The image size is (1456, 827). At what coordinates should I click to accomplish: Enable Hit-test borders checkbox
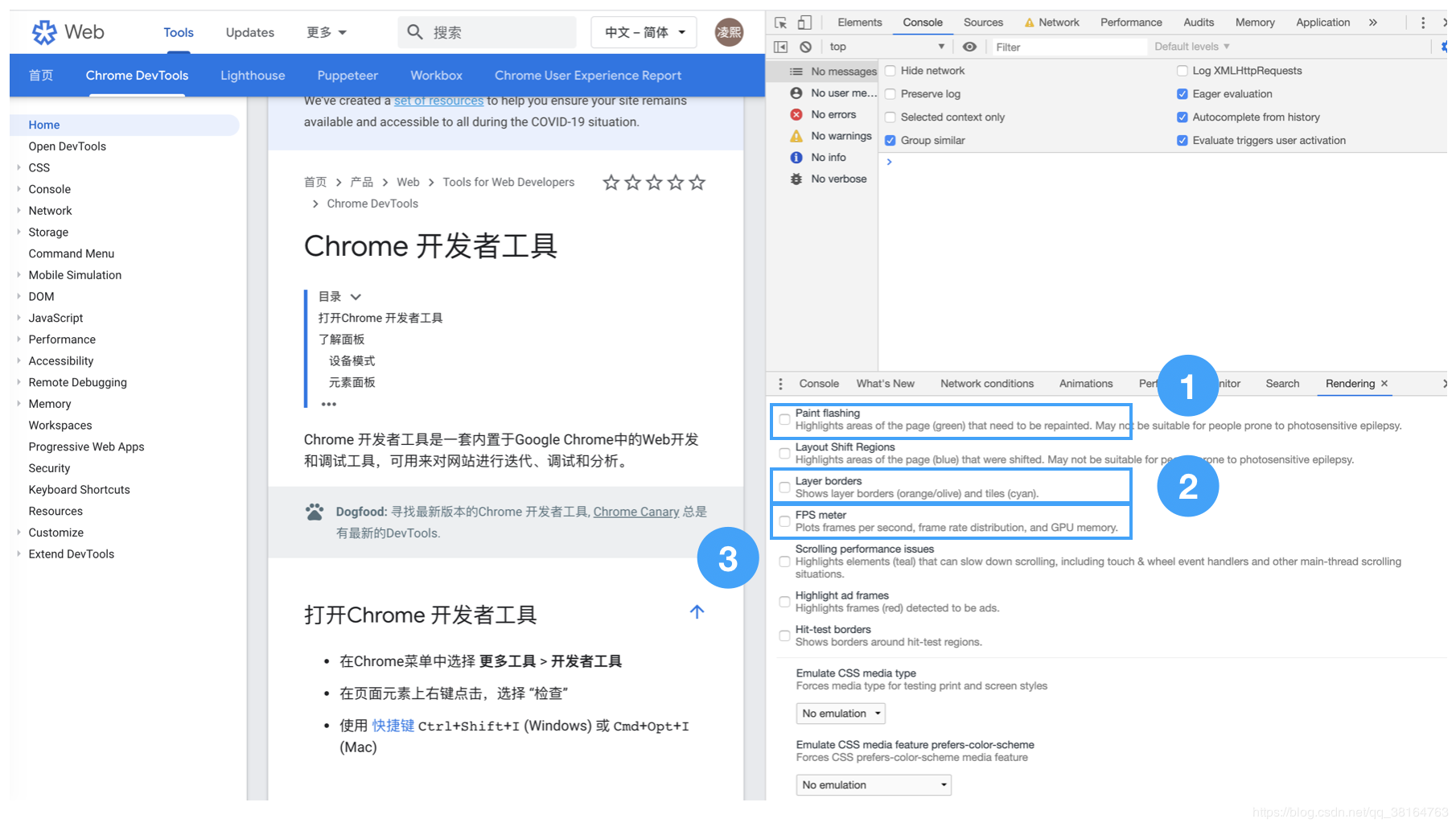click(784, 636)
